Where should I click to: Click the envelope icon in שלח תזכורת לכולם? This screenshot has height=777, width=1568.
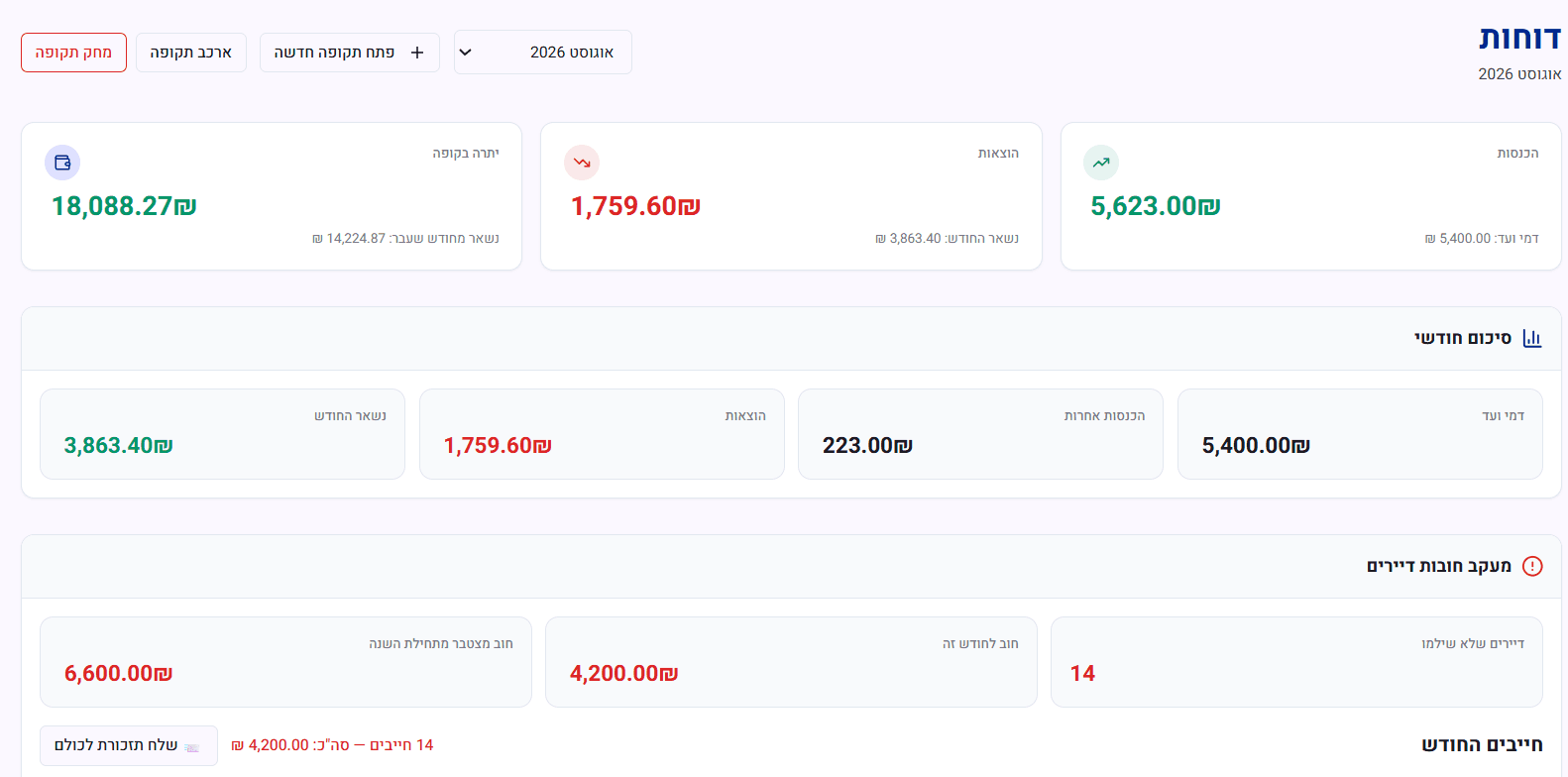[x=192, y=746]
